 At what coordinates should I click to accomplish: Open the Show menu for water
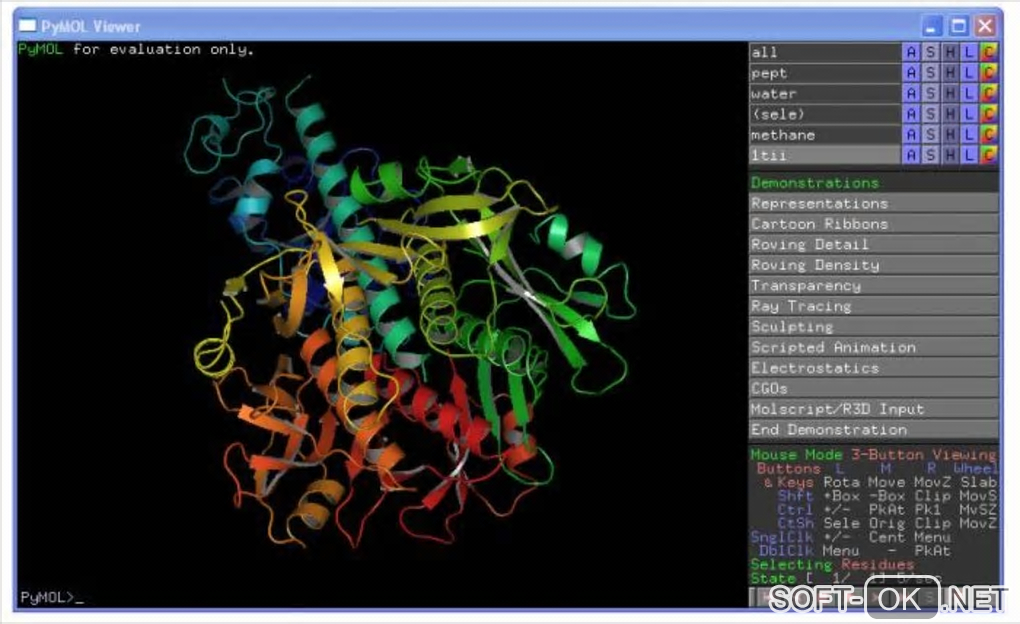(x=930, y=94)
